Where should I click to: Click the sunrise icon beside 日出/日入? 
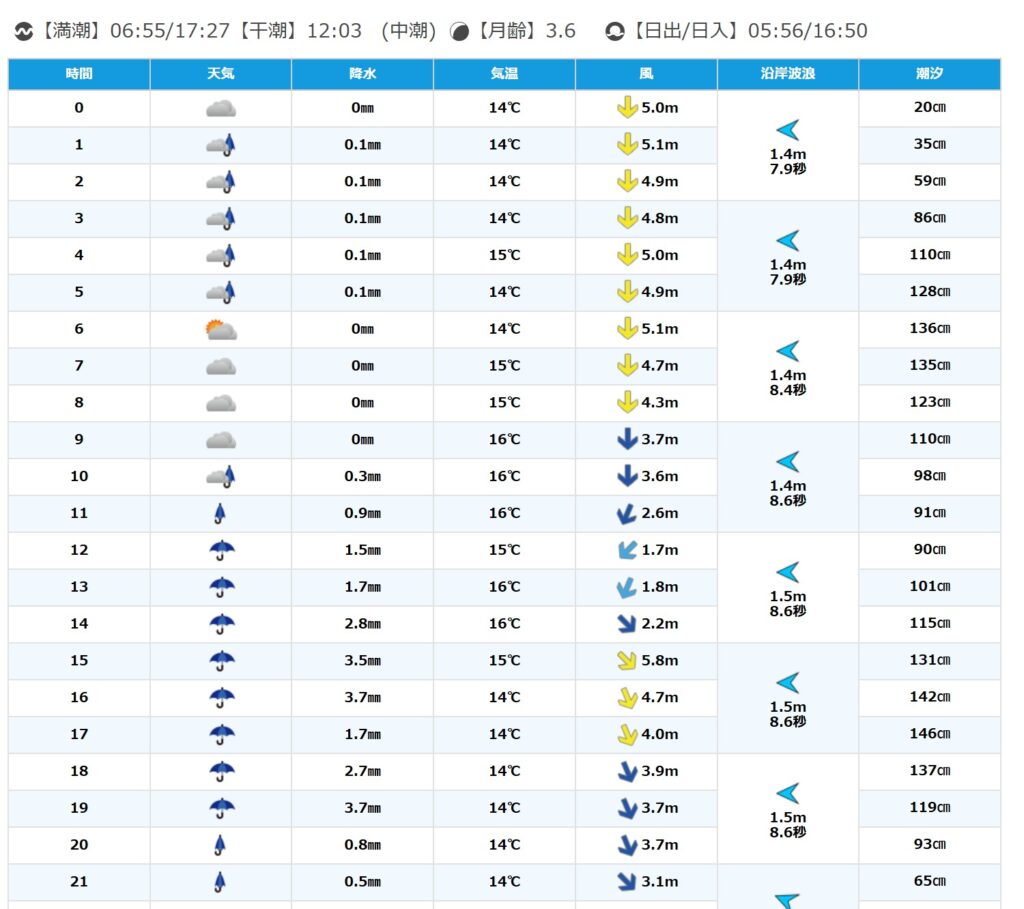click(615, 31)
